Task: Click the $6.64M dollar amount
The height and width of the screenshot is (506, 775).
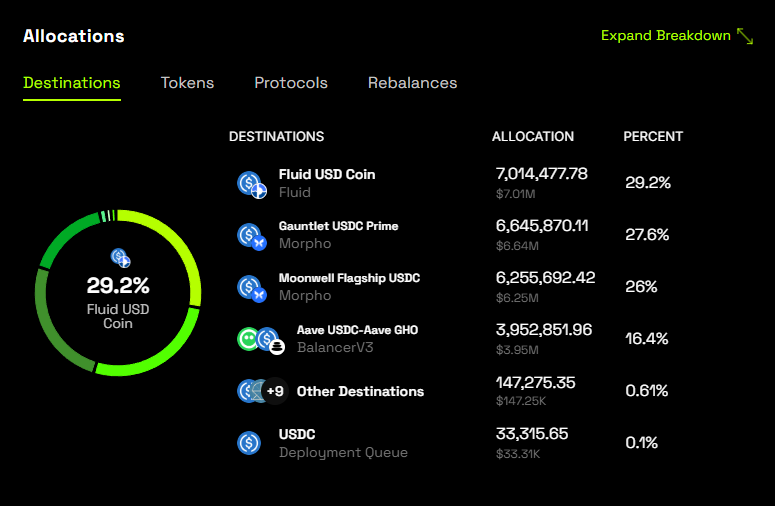Action: pyautogui.click(x=517, y=246)
